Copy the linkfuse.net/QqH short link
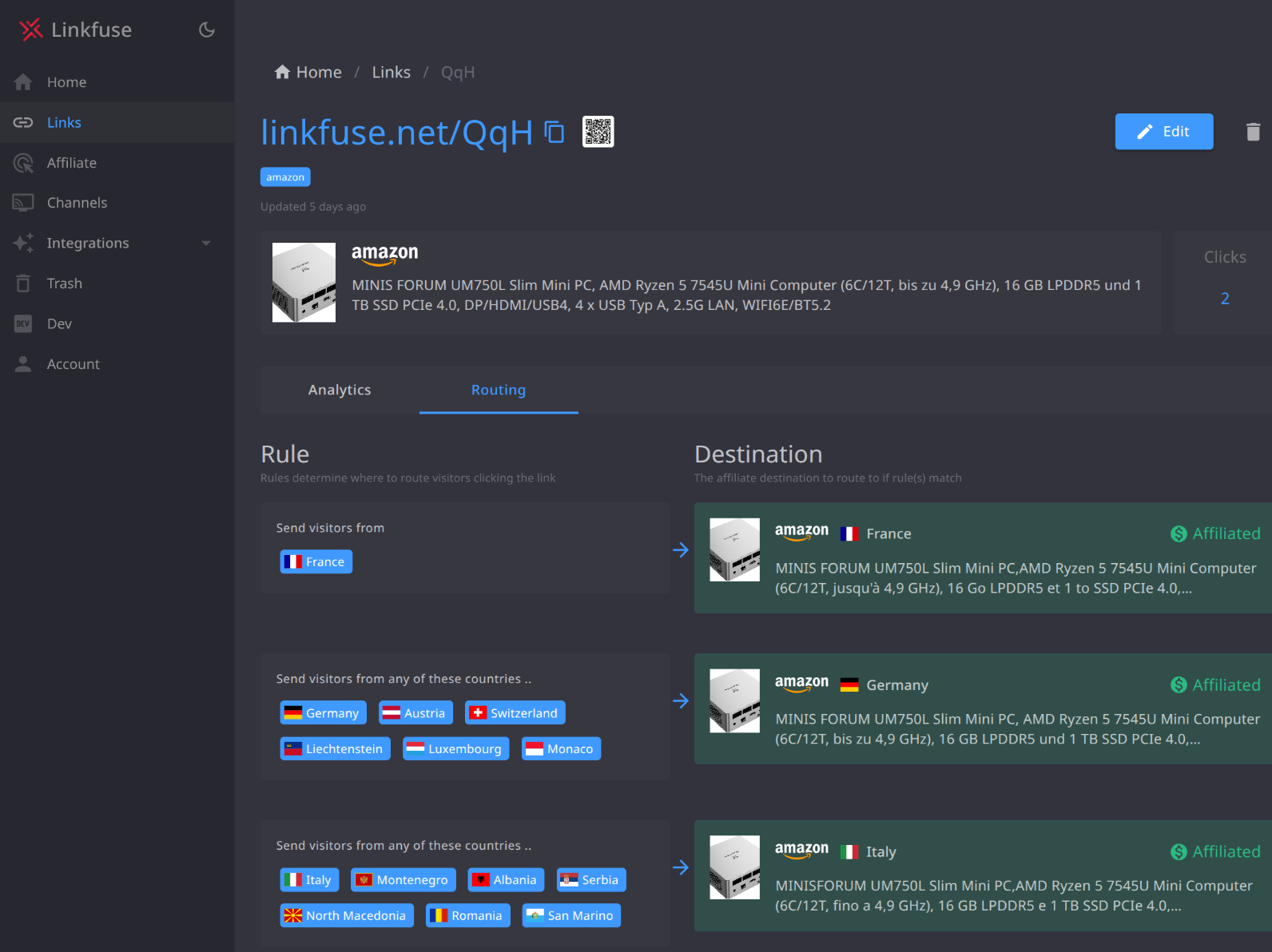 tap(554, 132)
